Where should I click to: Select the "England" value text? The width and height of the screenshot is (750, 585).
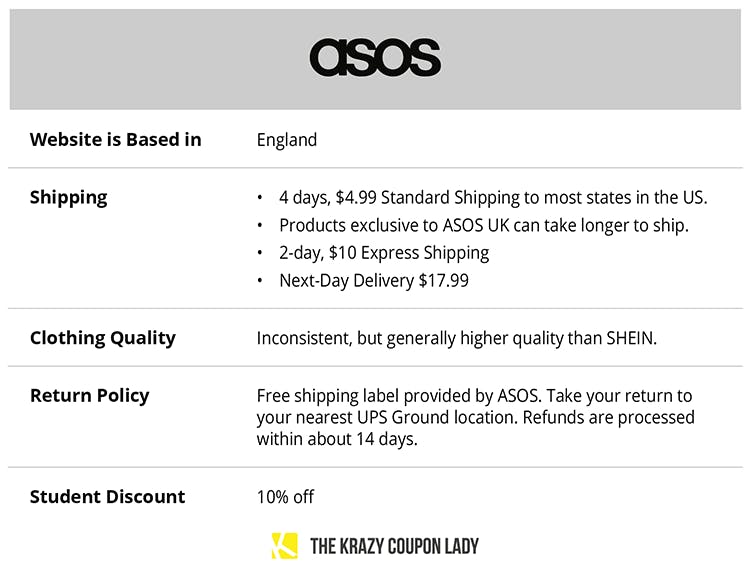coord(286,139)
